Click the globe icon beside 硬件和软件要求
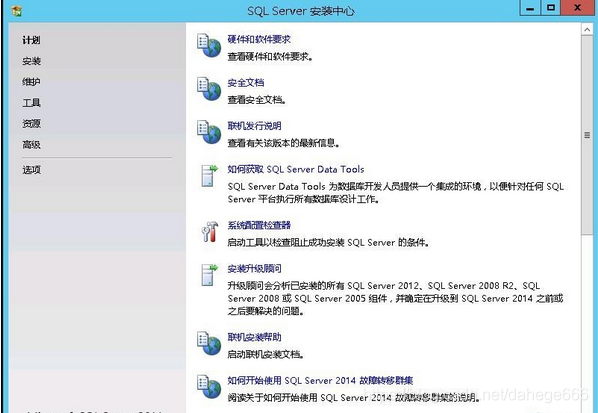Screen dimensions: 598x413 tap(209, 46)
